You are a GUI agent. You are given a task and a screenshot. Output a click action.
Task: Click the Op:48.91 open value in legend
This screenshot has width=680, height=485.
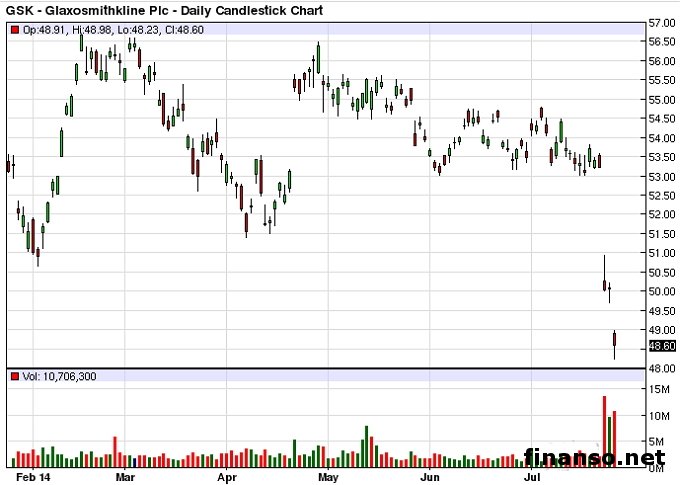point(42,30)
